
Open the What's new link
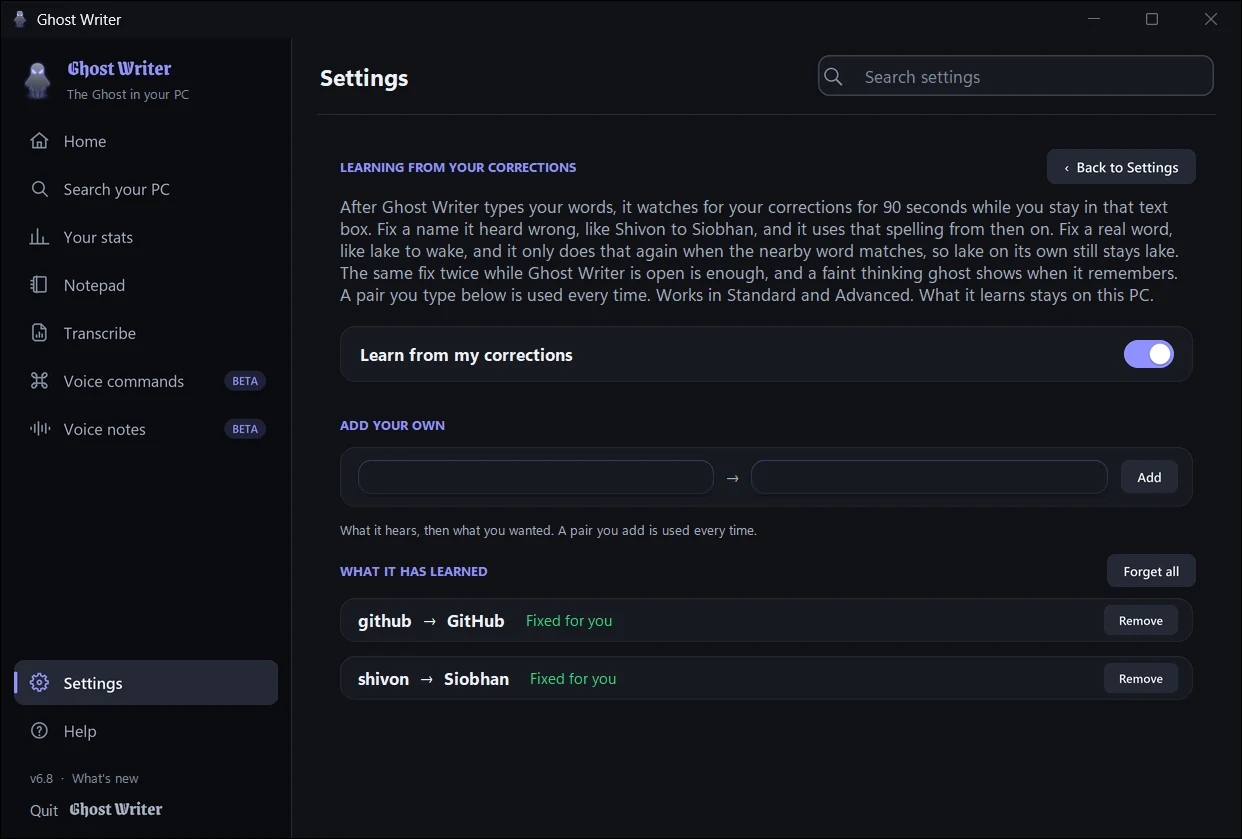(105, 778)
